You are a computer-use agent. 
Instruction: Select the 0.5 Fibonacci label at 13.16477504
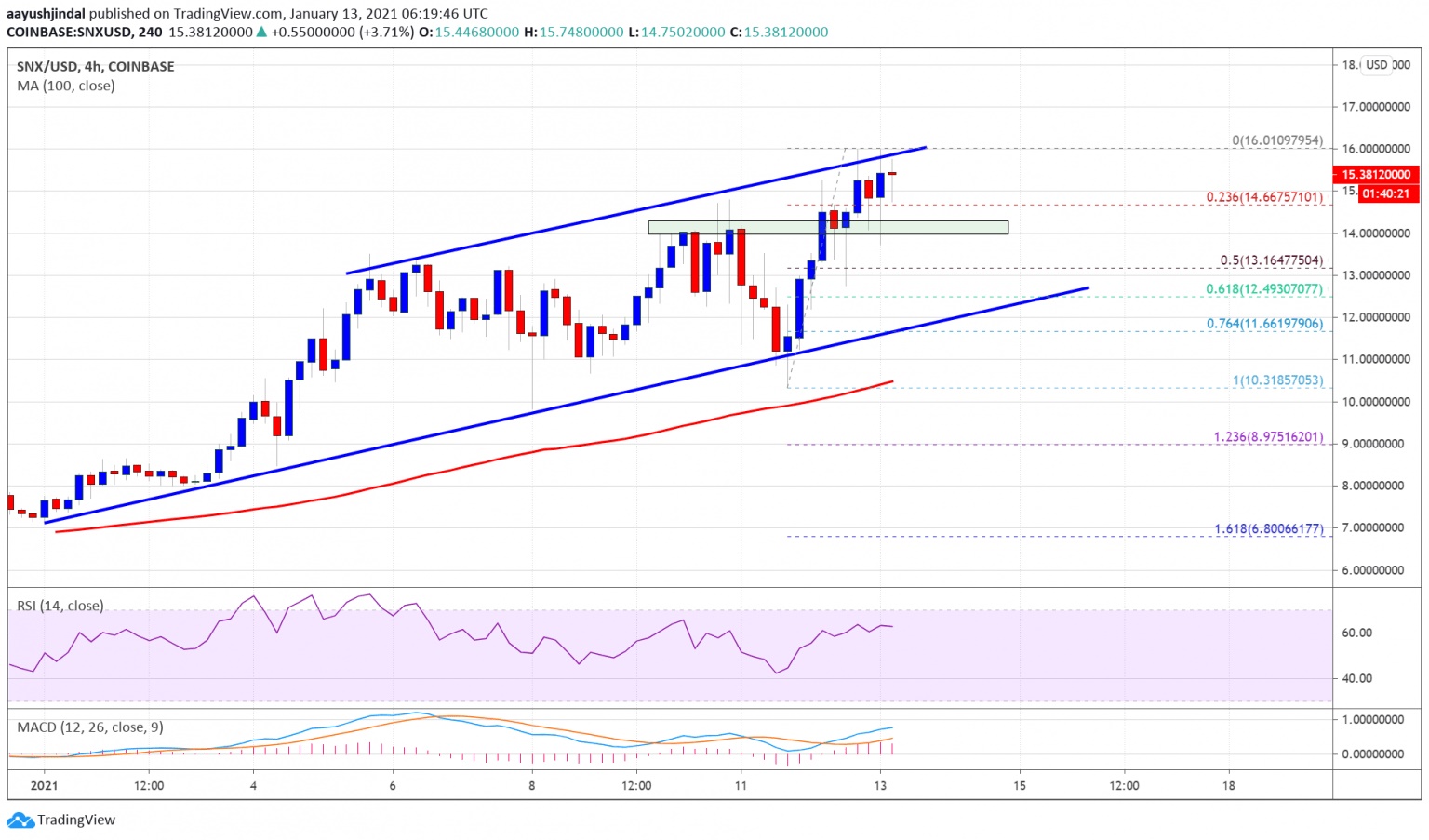tap(1271, 260)
